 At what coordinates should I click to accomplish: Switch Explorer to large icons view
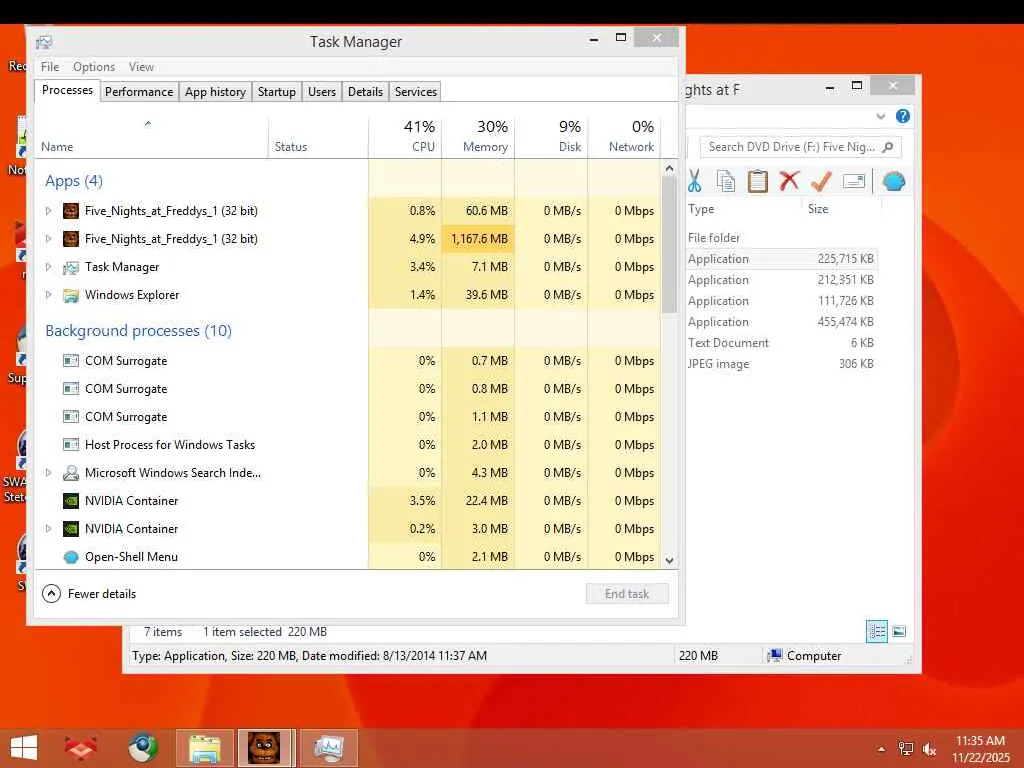point(899,632)
